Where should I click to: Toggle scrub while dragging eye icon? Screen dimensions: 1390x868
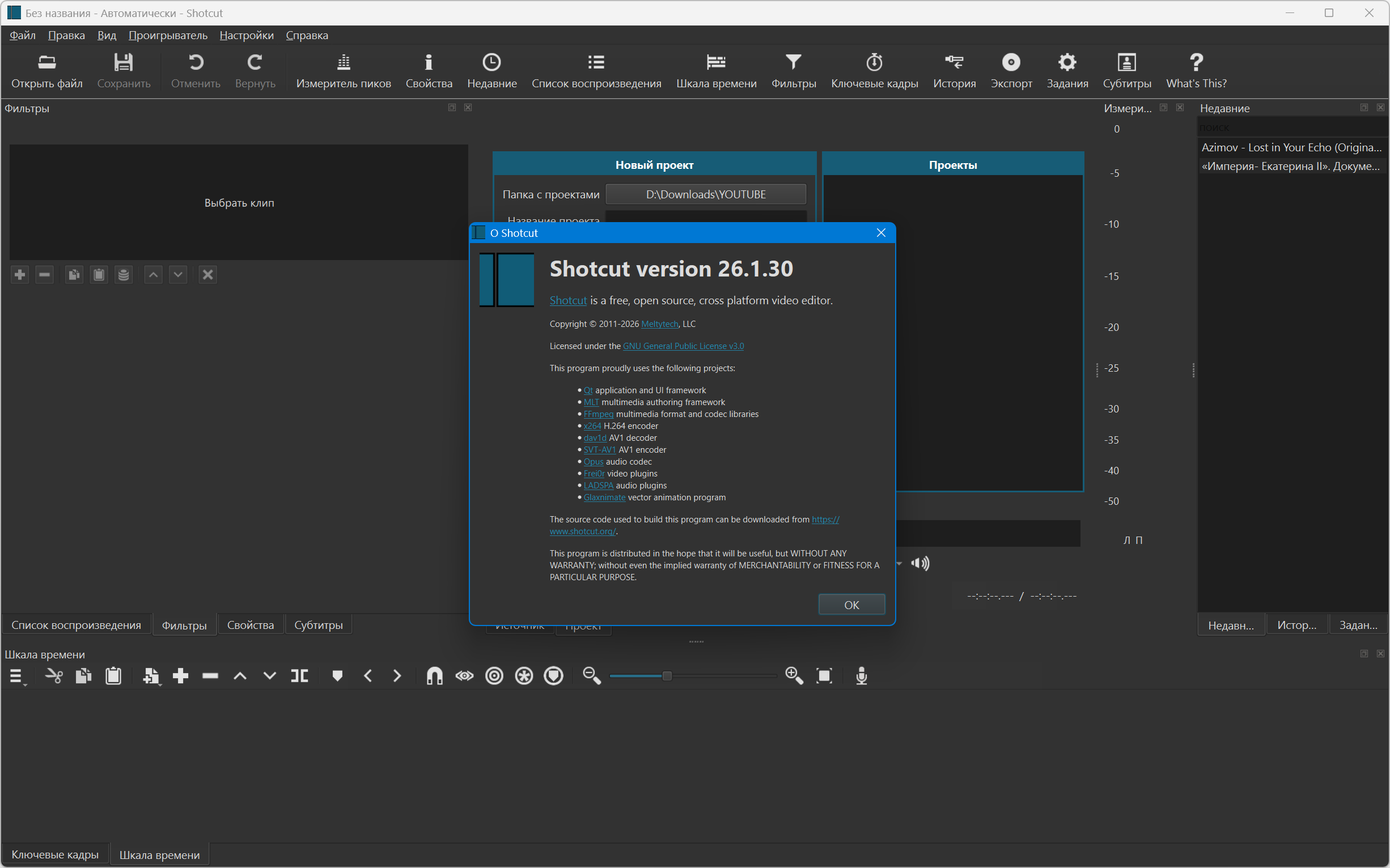click(x=464, y=676)
